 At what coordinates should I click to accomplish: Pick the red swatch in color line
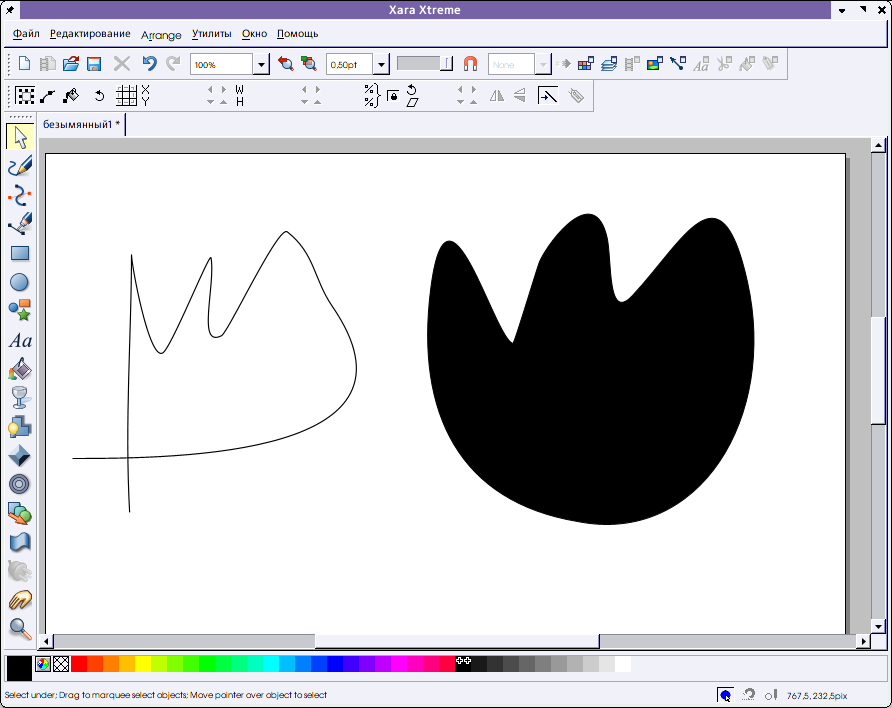click(x=79, y=664)
